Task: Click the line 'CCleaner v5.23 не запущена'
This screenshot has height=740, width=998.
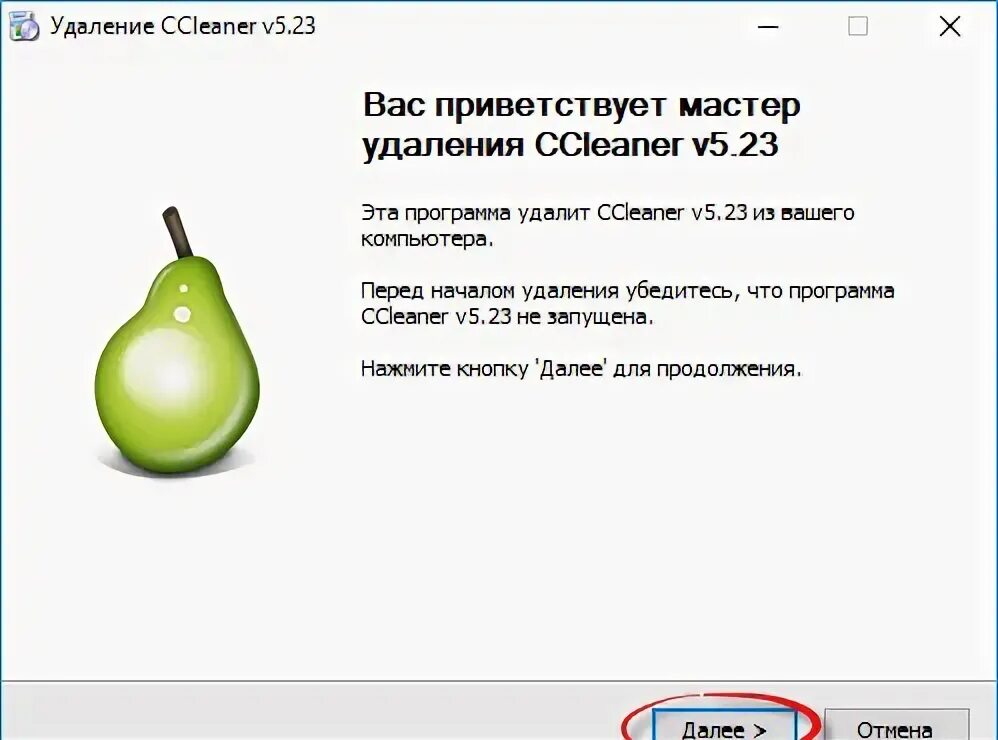Action: pos(507,316)
